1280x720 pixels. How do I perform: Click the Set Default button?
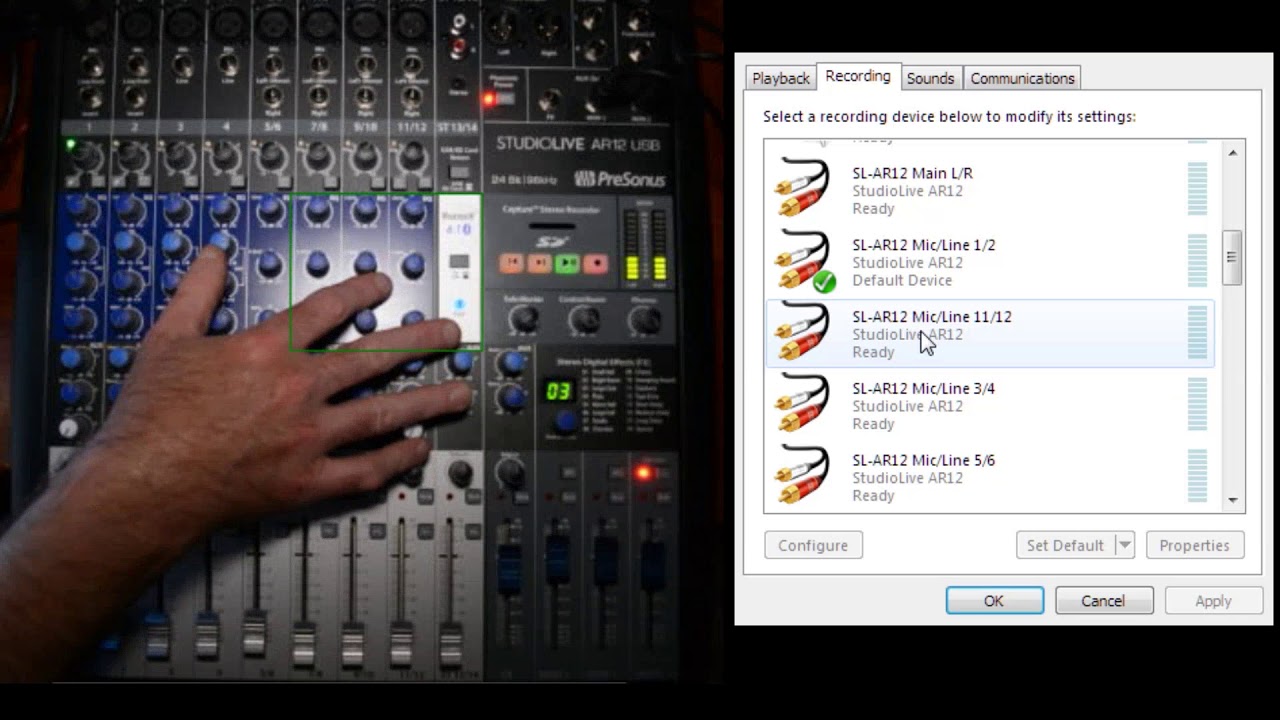click(x=1065, y=545)
